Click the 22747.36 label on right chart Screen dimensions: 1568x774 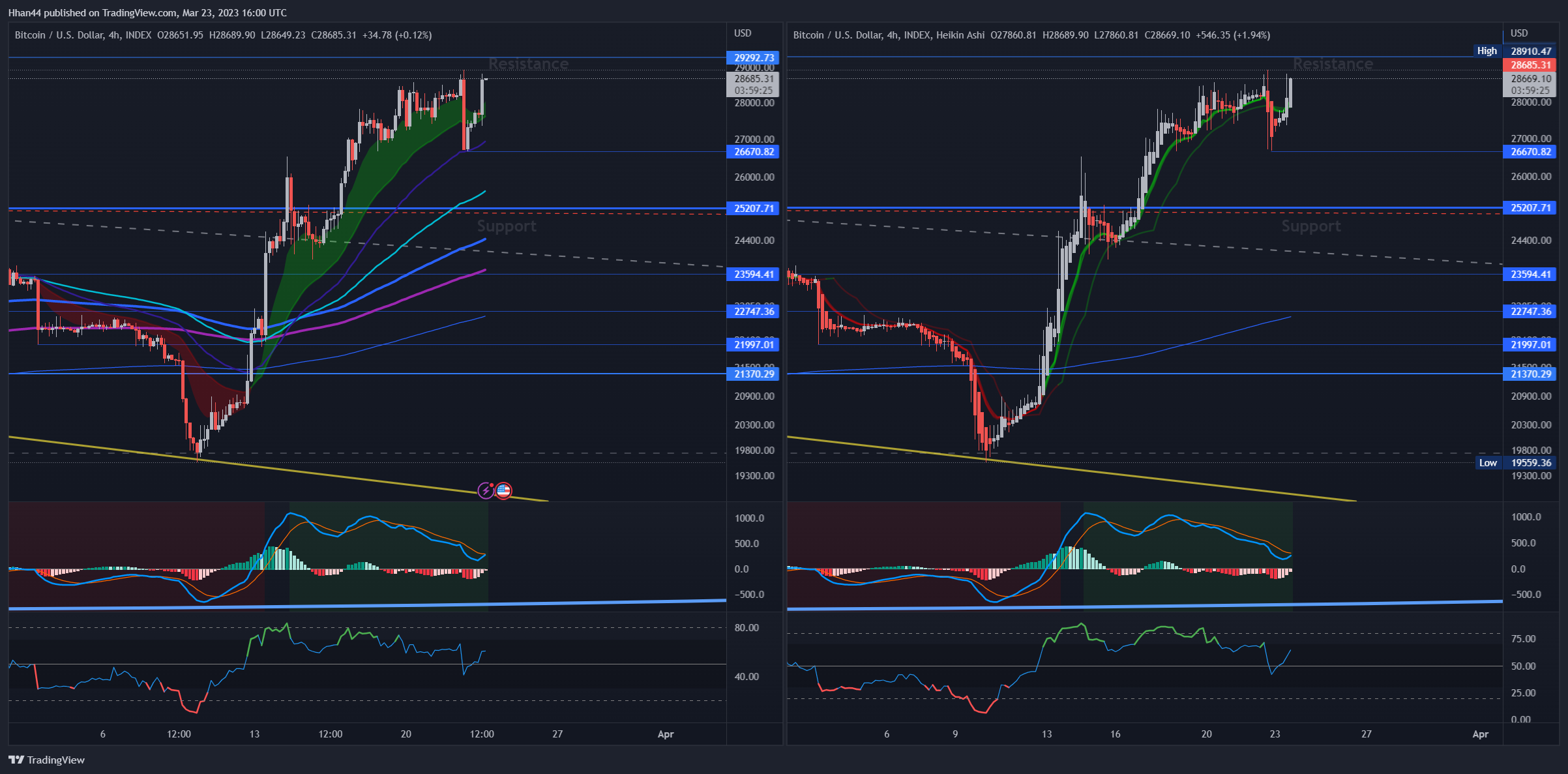(x=1530, y=311)
